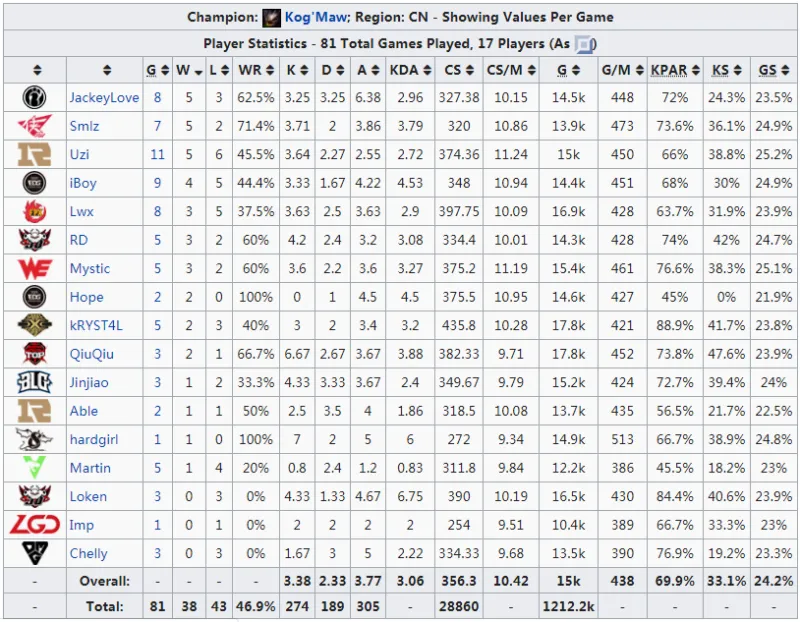Open the iBoy player link
The height and width of the screenshot is (622, 800).
tap(84, 183)
